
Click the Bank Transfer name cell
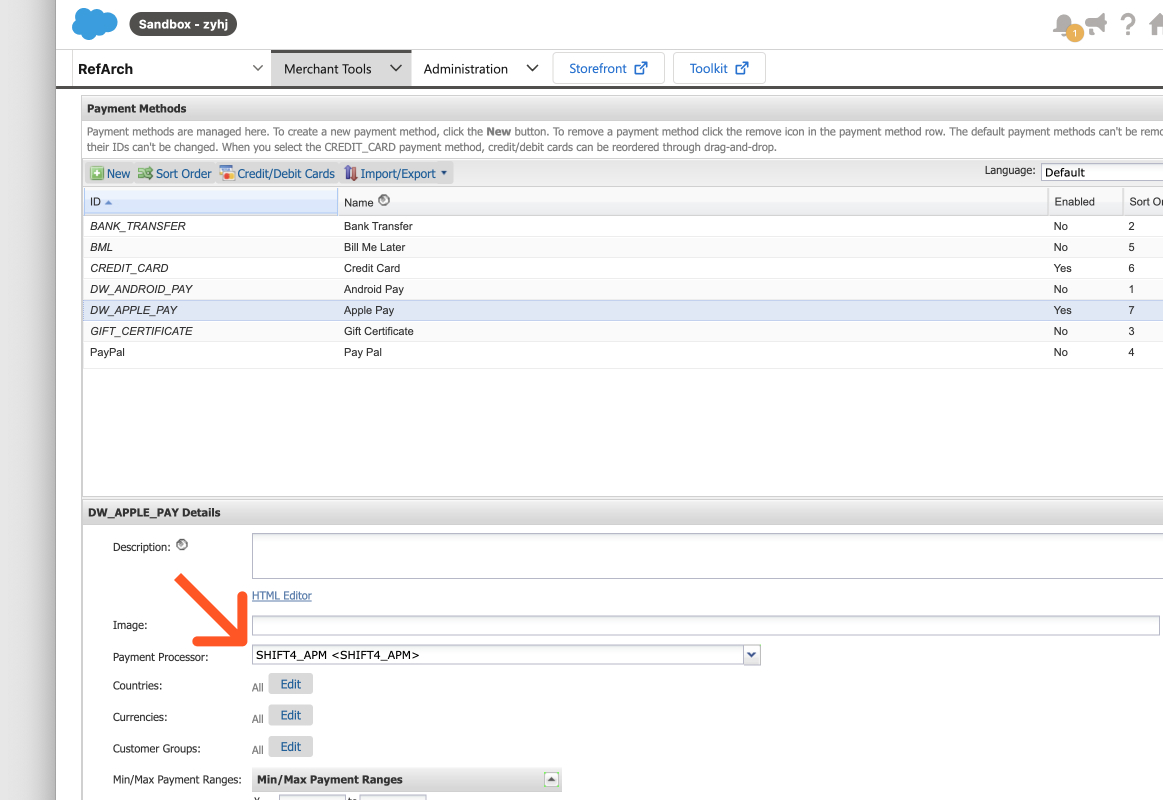point(378,226)
